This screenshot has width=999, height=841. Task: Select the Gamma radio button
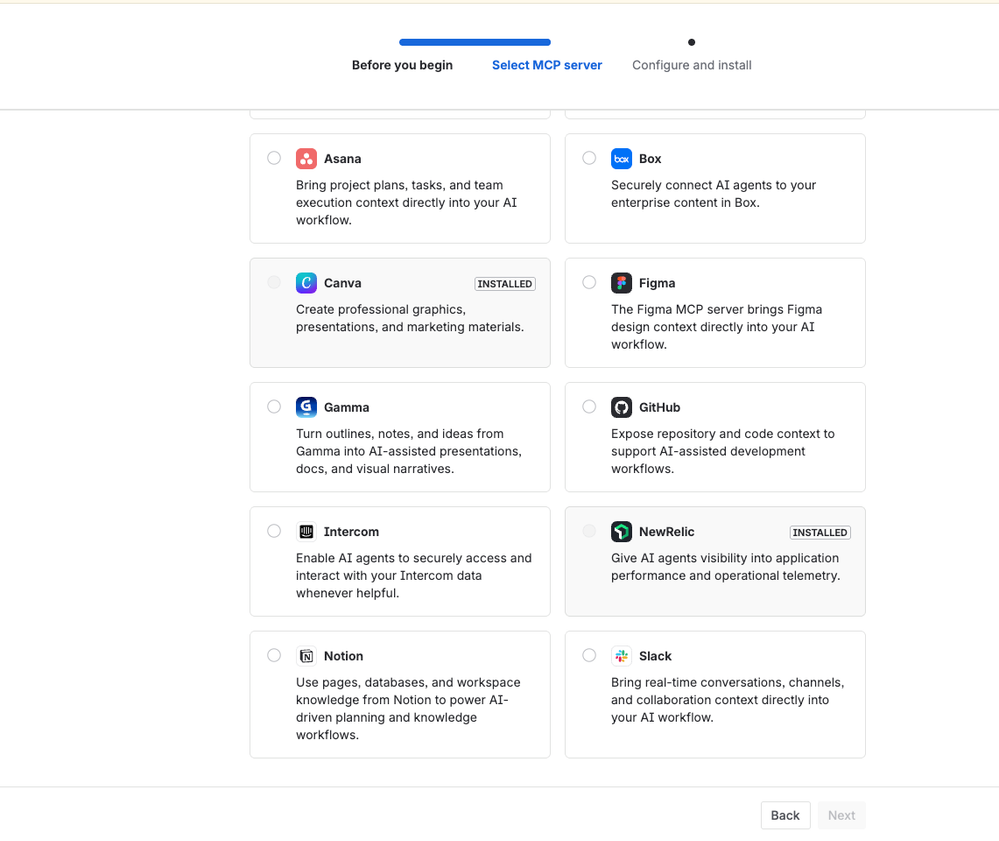coord(274,406)
